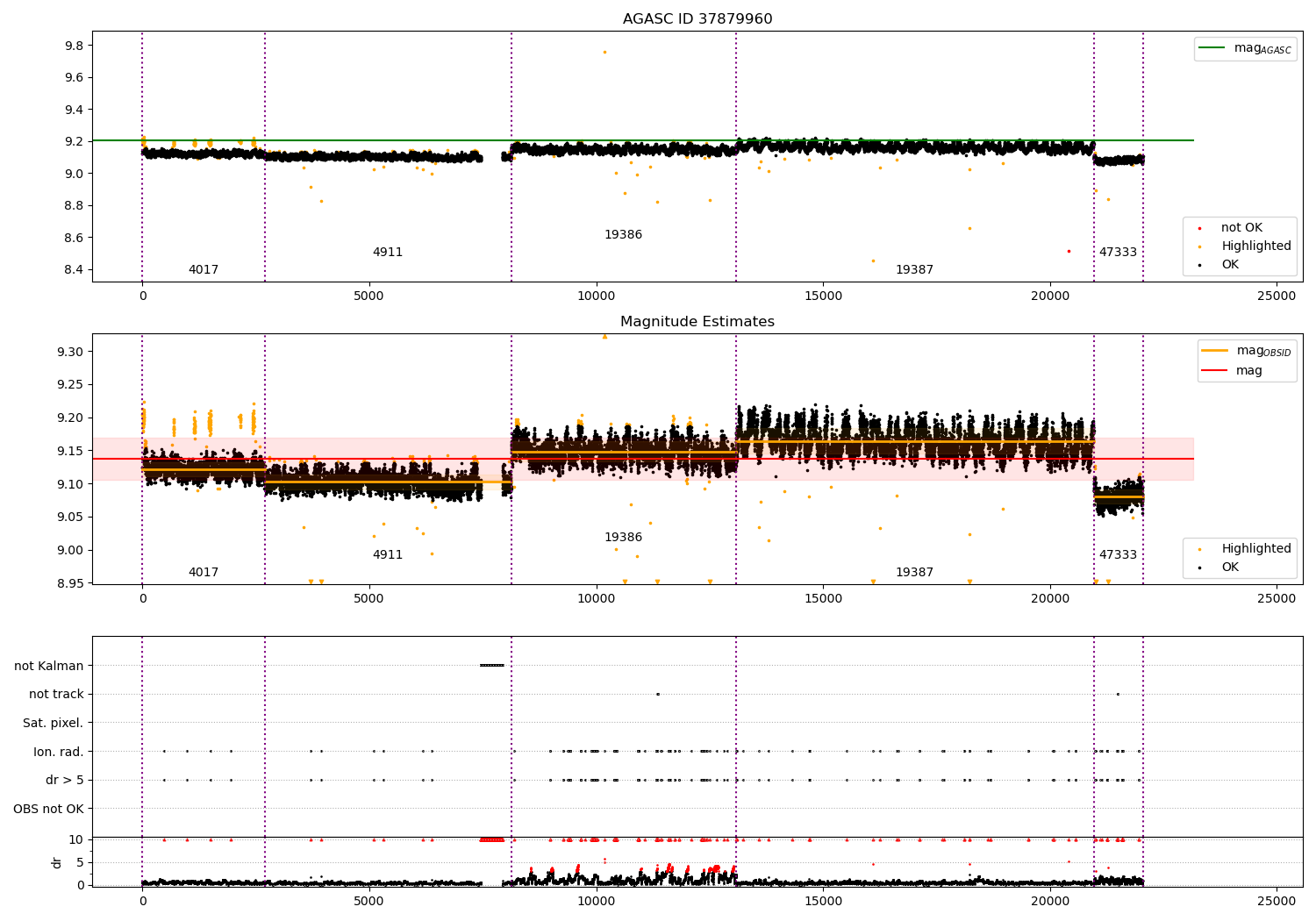Select the red not-OK point near 8.5 in top plot
The image size is (1316, 921).
[1069, 251]
